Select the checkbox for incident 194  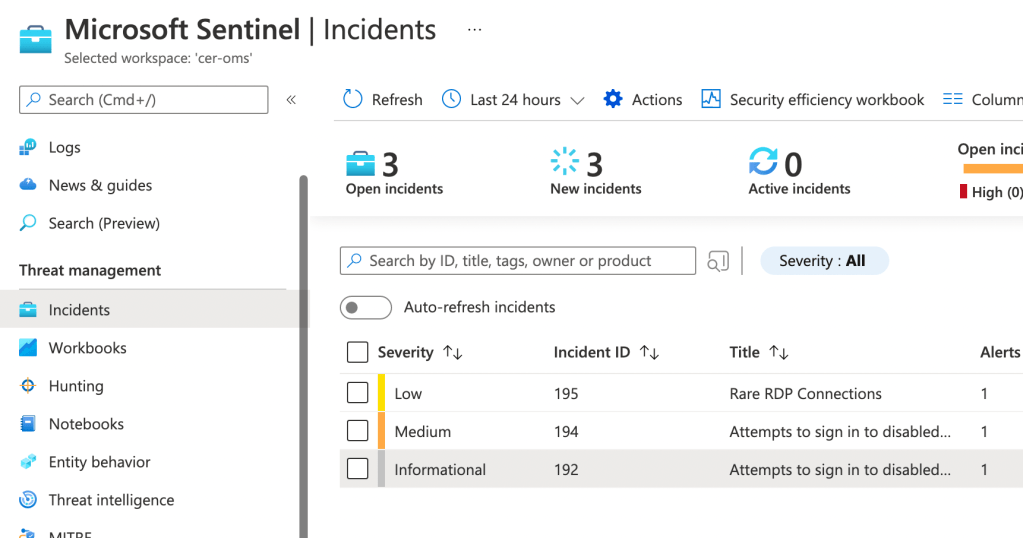pyautogui.click(x=358, y=431)
